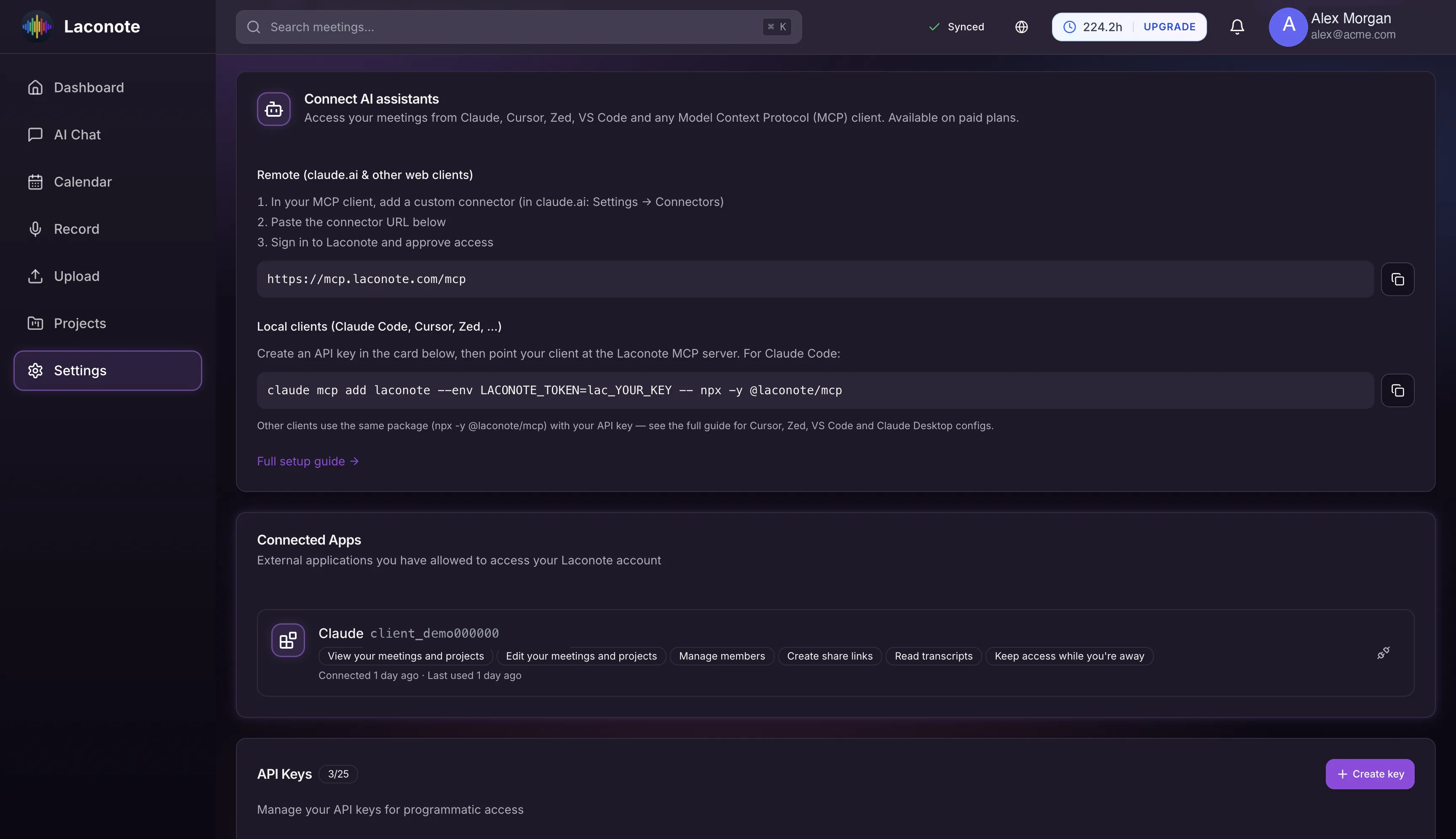Open notifications via the bell icon
This screenshot has width=1456, height=839.
(1237, 27)
